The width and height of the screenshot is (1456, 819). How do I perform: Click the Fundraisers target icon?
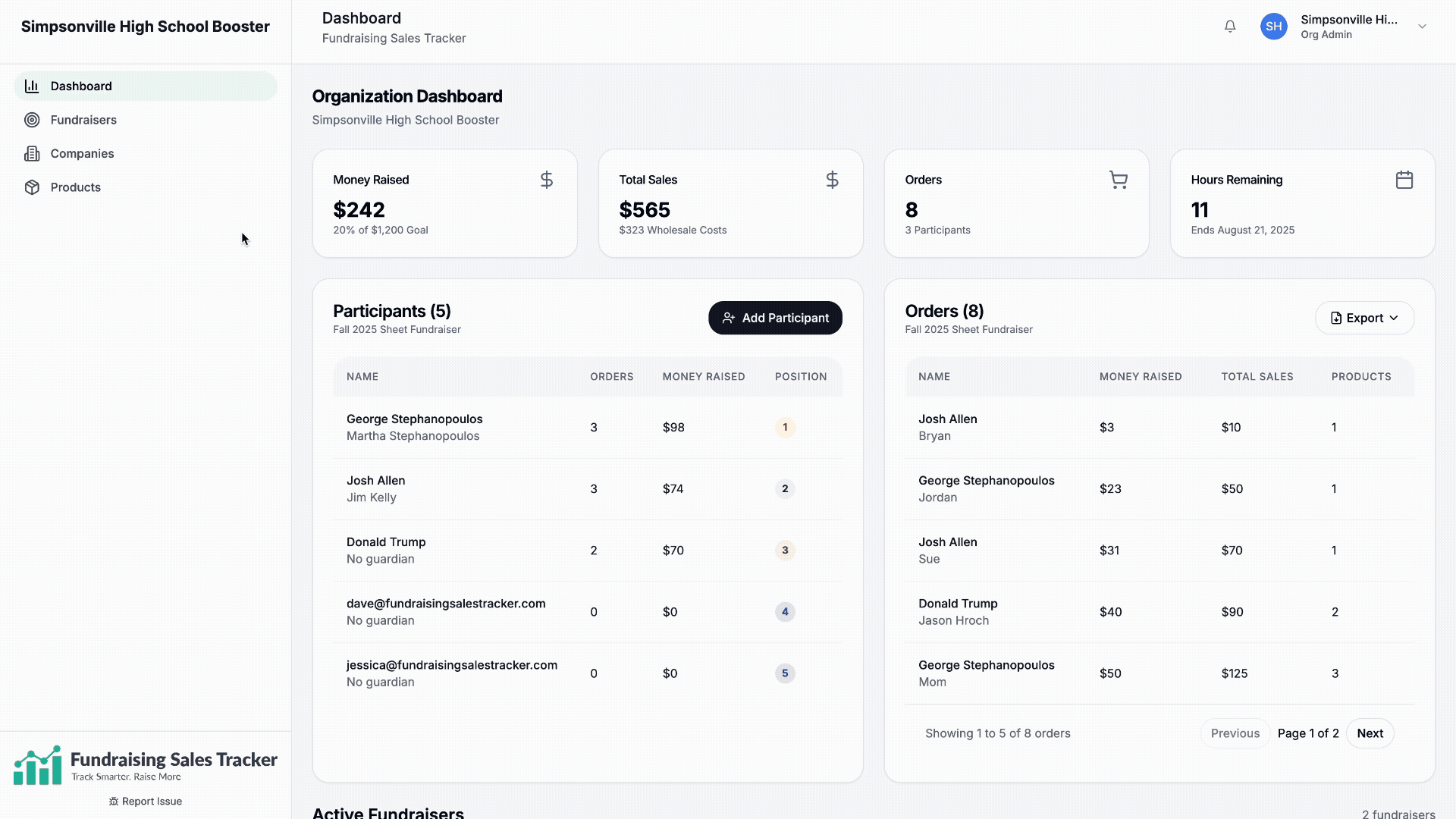32,120
